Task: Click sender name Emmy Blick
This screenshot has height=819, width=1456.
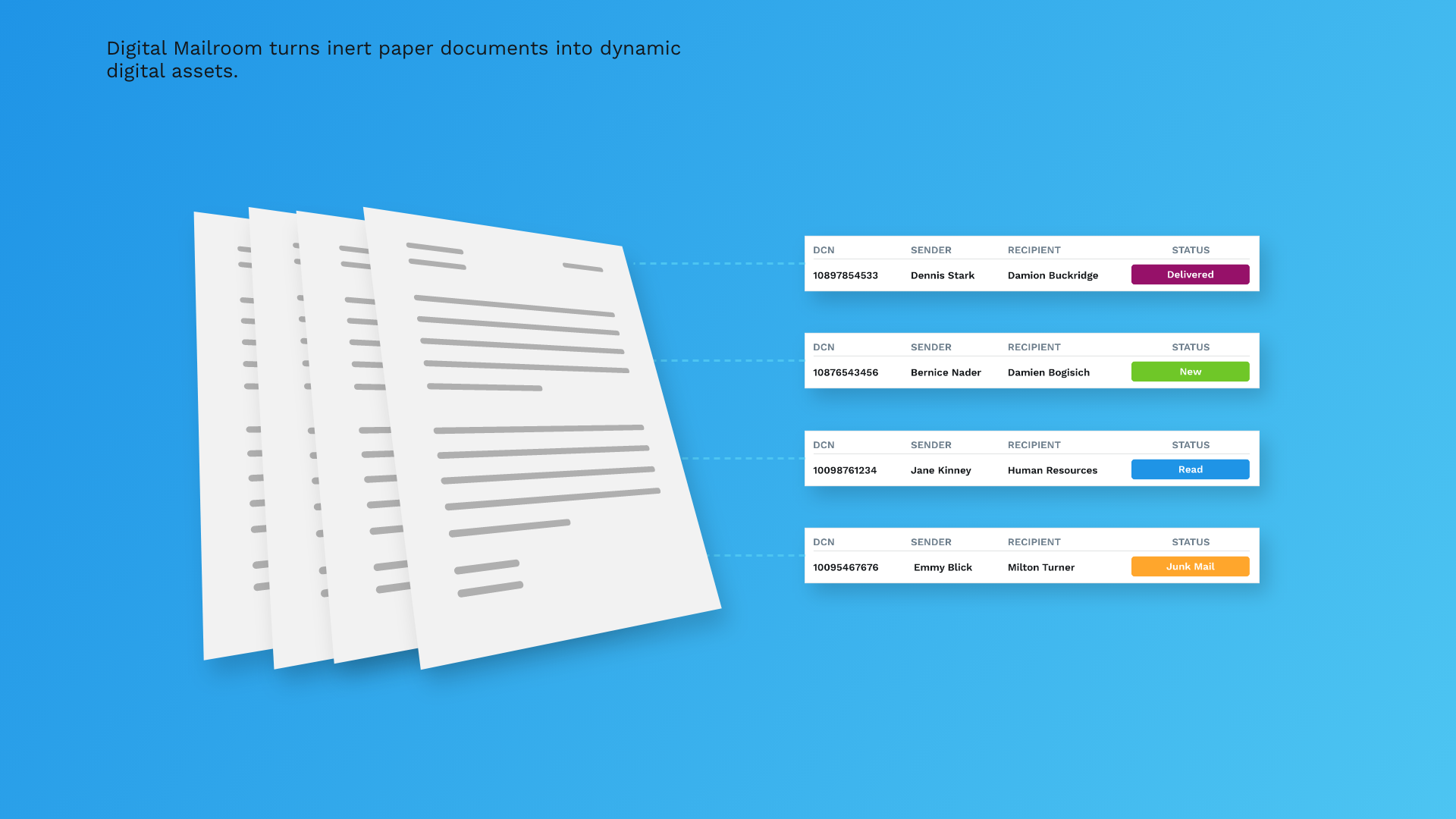Action: coord(943,567)
